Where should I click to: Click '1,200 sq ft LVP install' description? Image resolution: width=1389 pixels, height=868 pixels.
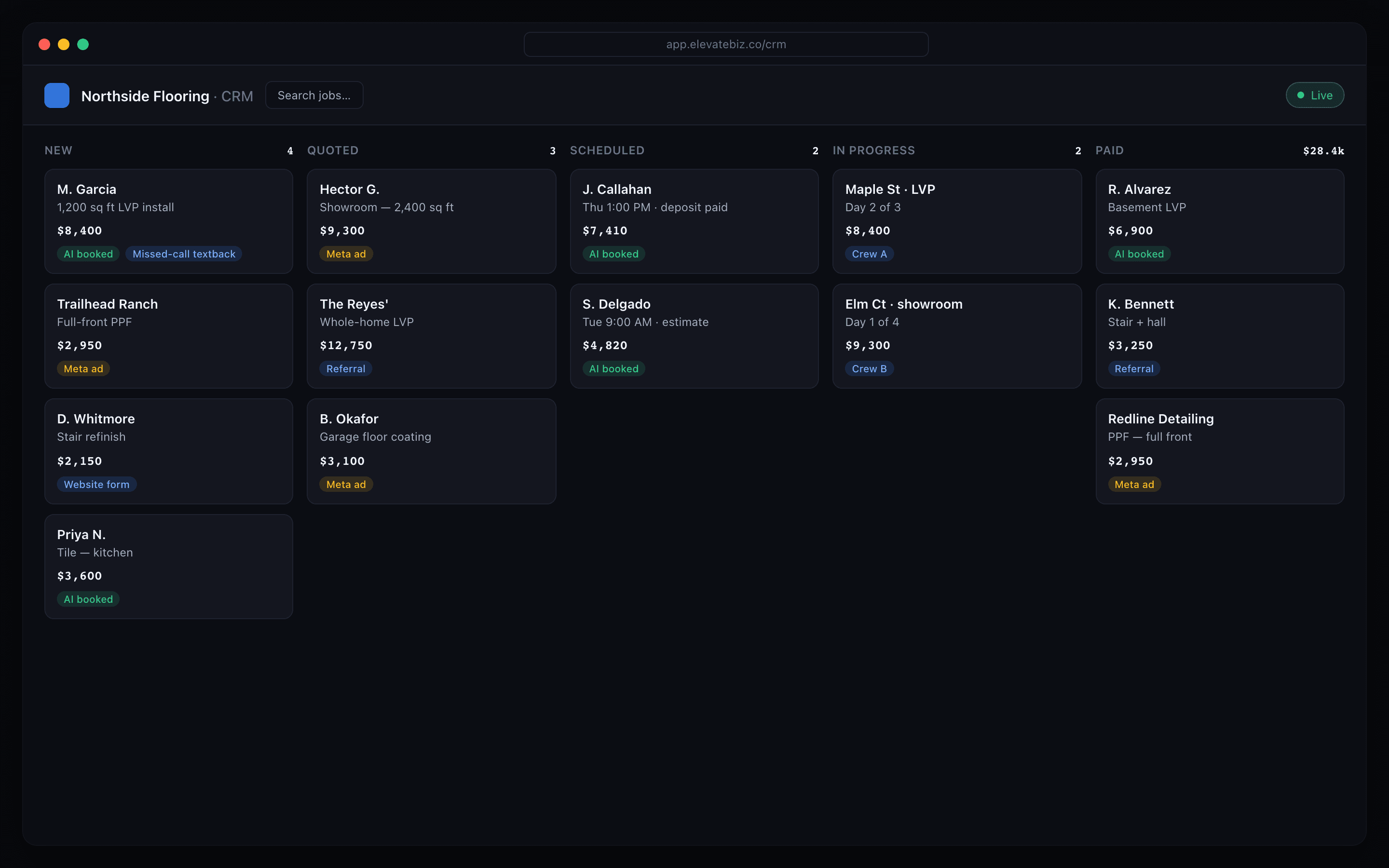click(x=115, y=207)
